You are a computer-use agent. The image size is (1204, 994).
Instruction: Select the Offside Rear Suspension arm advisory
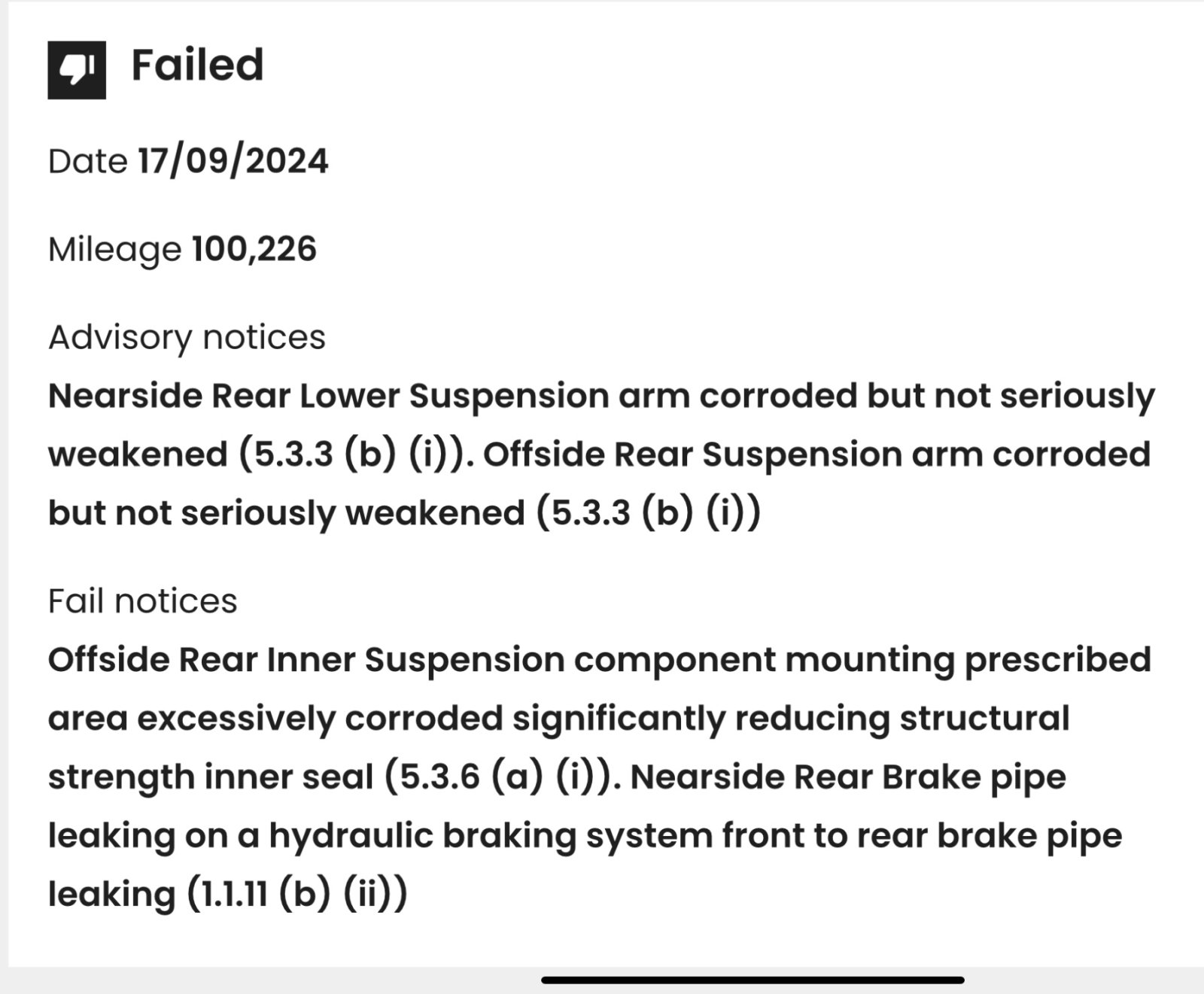[x=600, y=483]
